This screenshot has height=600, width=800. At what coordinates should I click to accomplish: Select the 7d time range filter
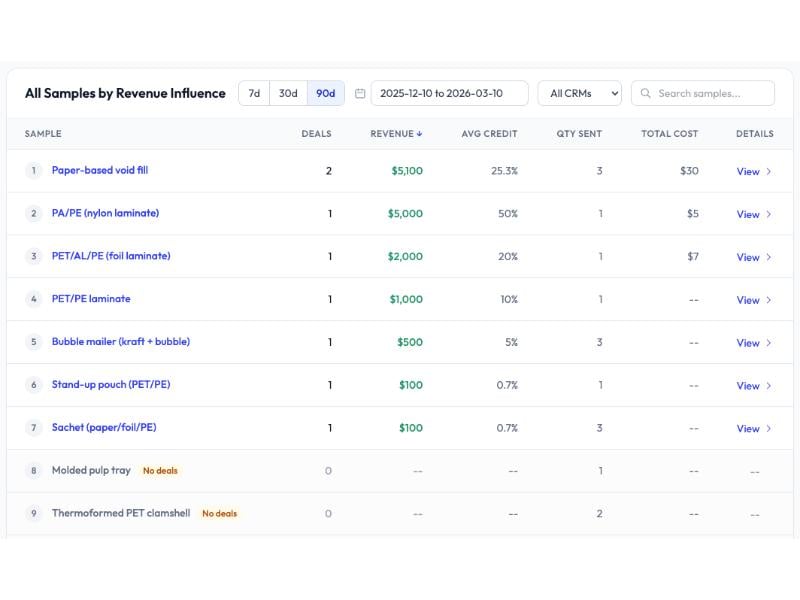[x=253, y=92]
